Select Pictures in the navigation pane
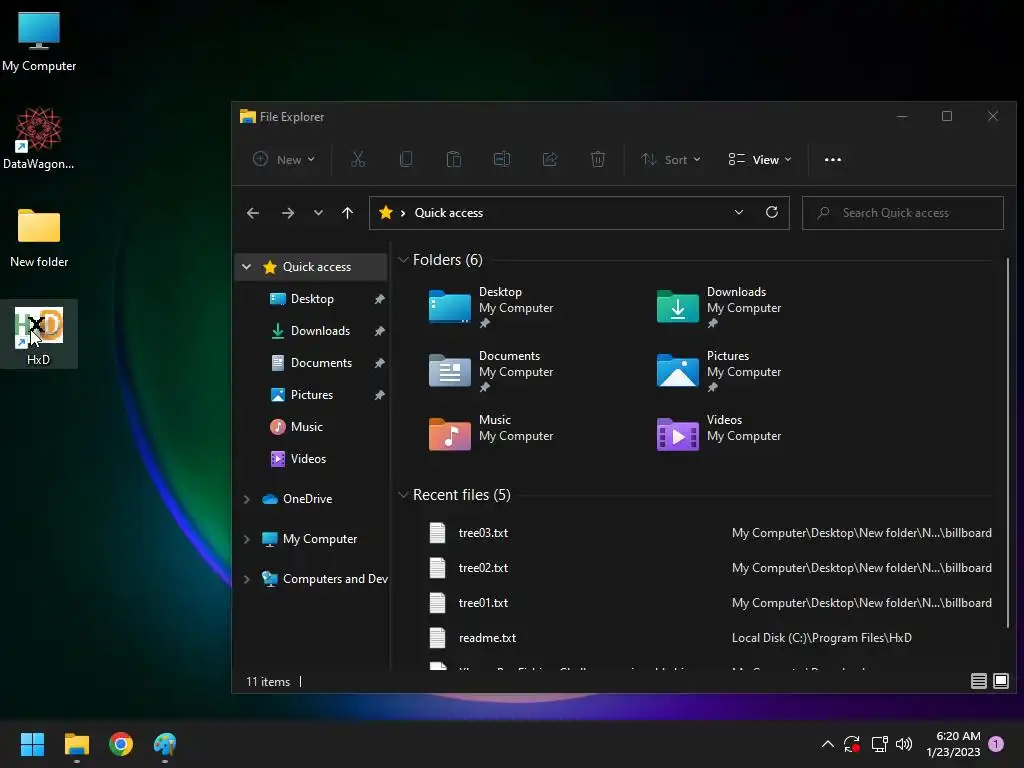 coord(312,394)
